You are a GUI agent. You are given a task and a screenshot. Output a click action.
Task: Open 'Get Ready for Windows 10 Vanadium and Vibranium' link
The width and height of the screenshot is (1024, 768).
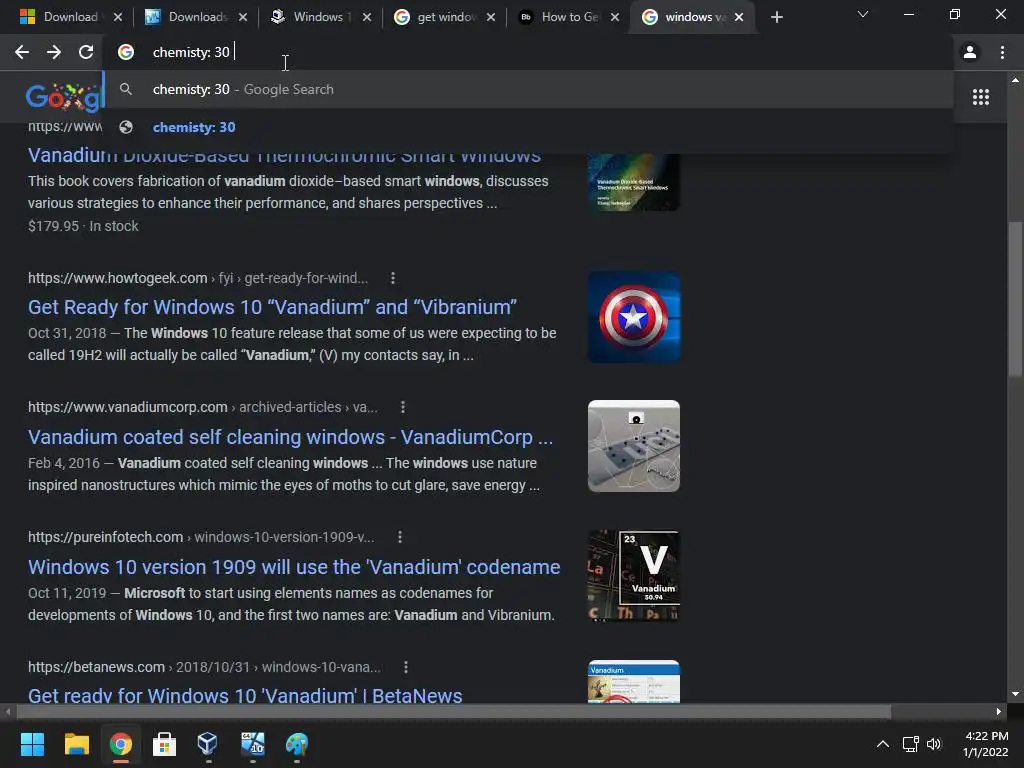[x=272, y=307]
